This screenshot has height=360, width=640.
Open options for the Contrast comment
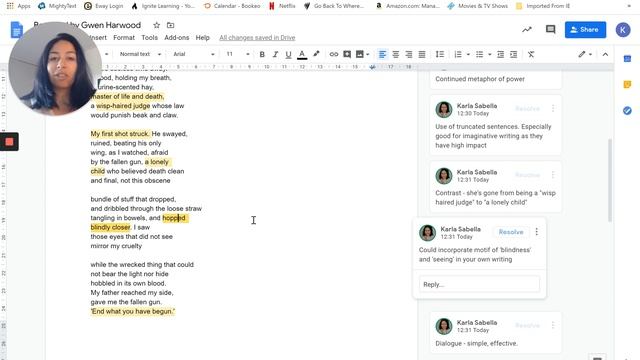[553, 175]
